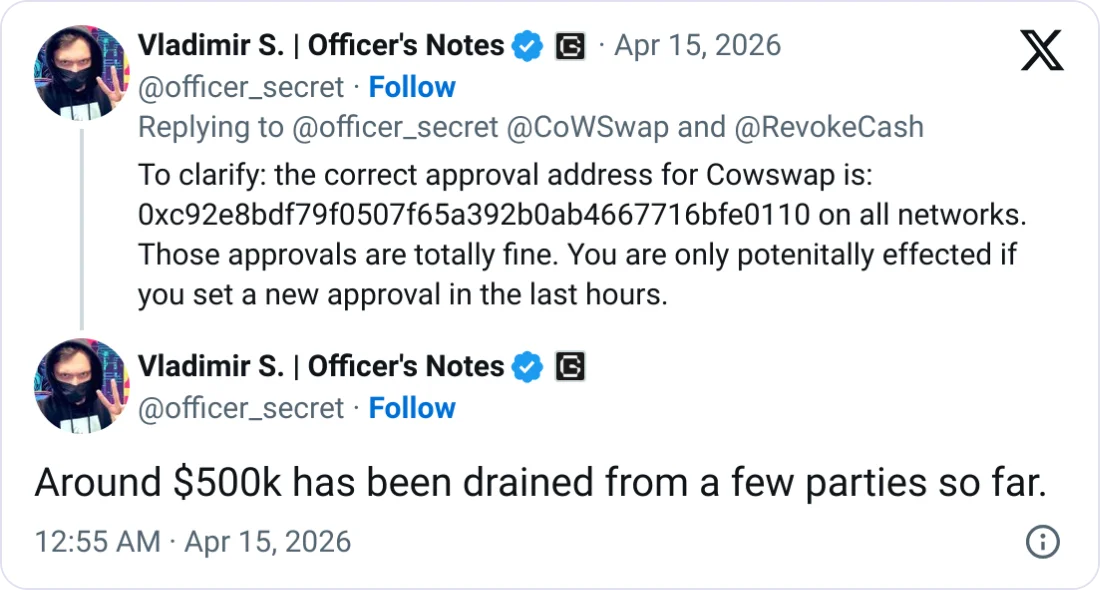Open the top tweet's author name link

pyautogui.click(x=320, y=46)
